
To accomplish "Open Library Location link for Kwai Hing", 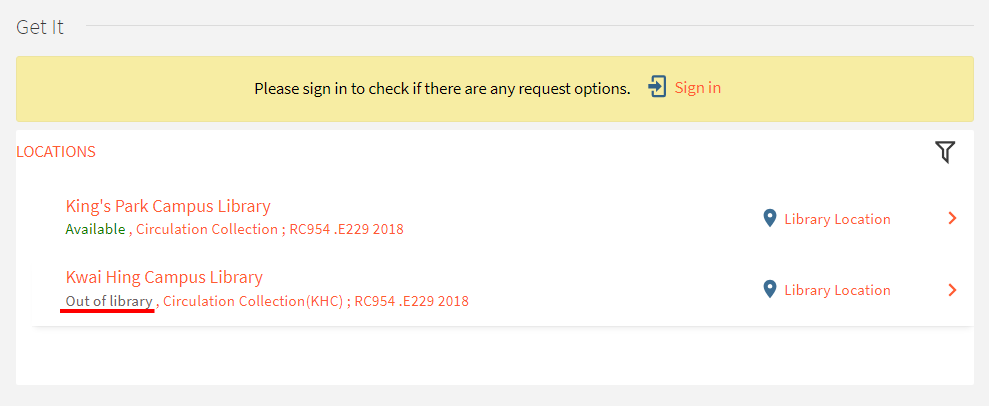I will 838,291.
